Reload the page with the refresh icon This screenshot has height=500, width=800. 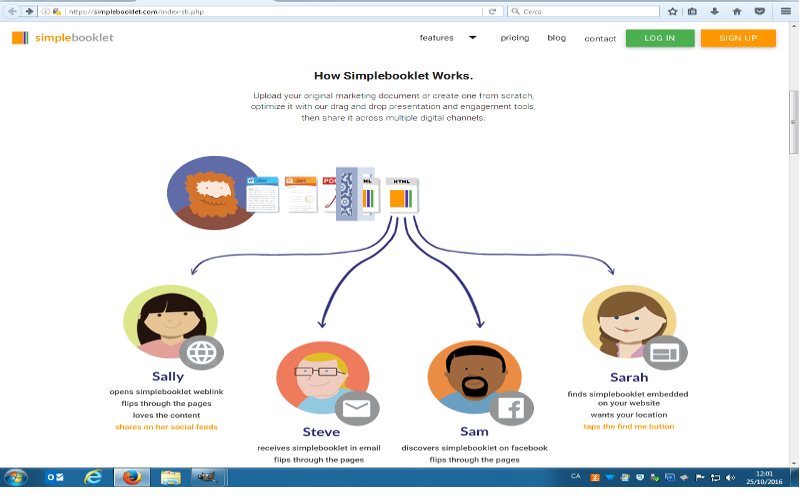point(492,11)
